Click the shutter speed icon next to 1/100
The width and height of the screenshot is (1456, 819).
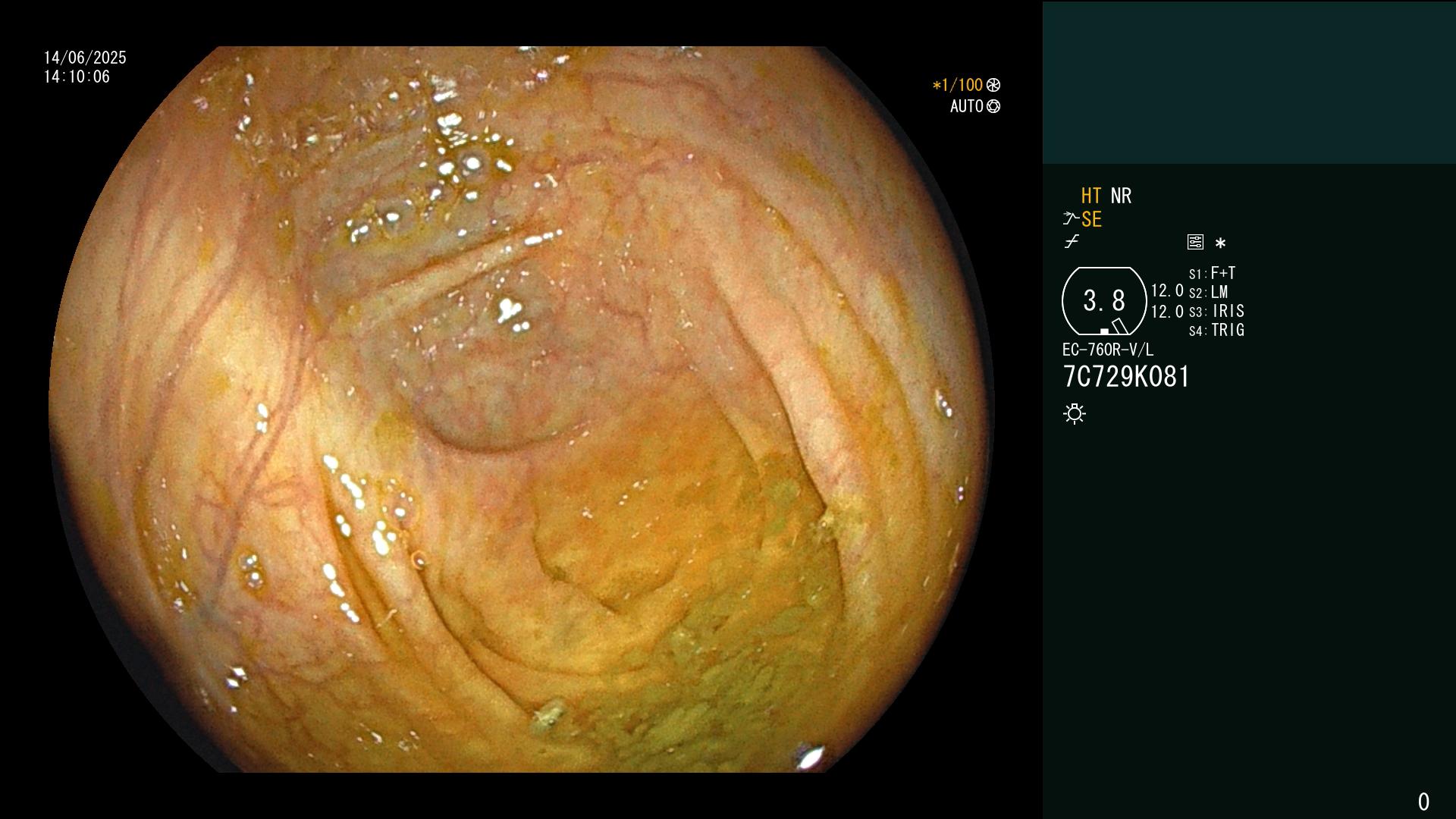coord(993,85)
